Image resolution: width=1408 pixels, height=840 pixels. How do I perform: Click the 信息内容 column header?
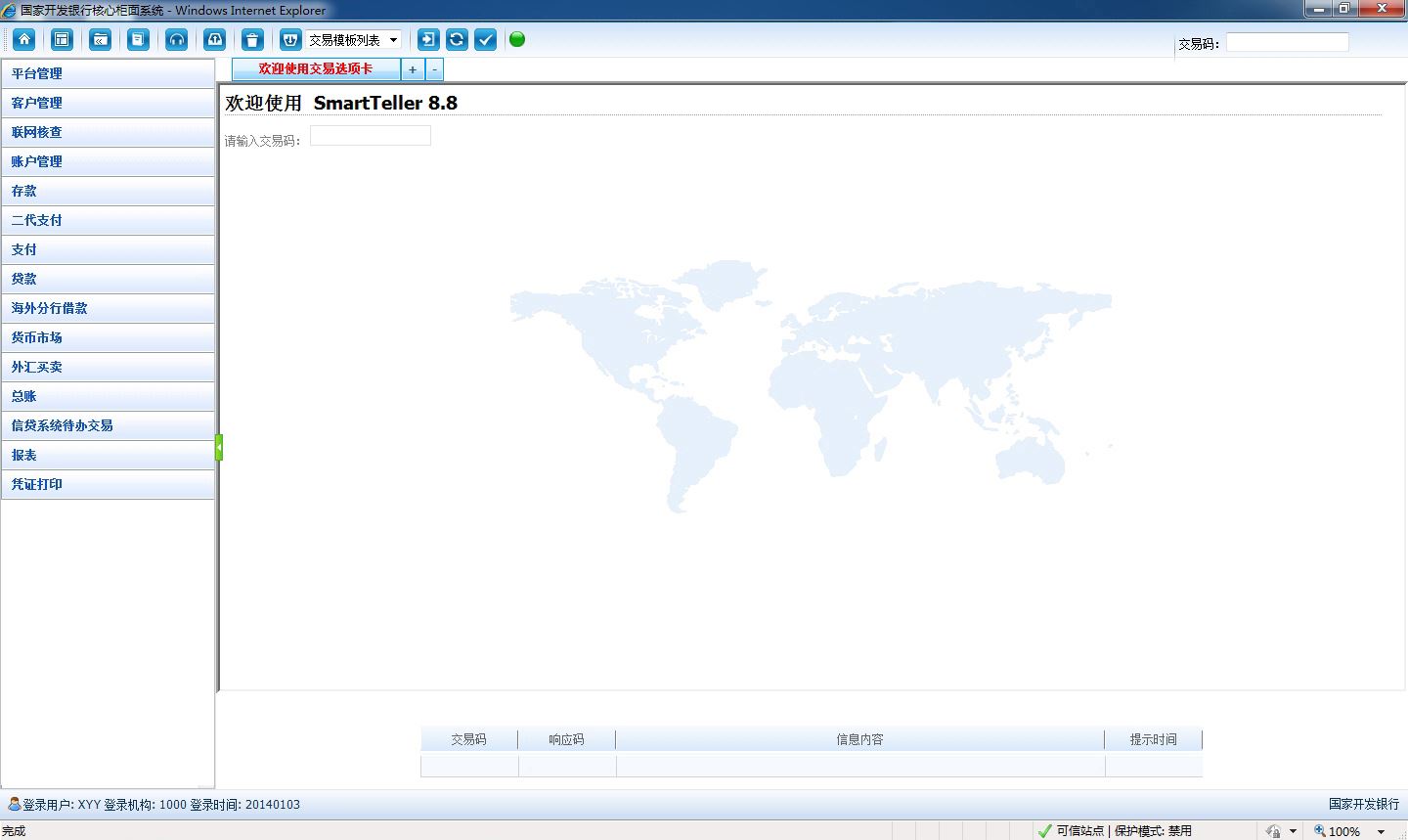tap(859, 739)
